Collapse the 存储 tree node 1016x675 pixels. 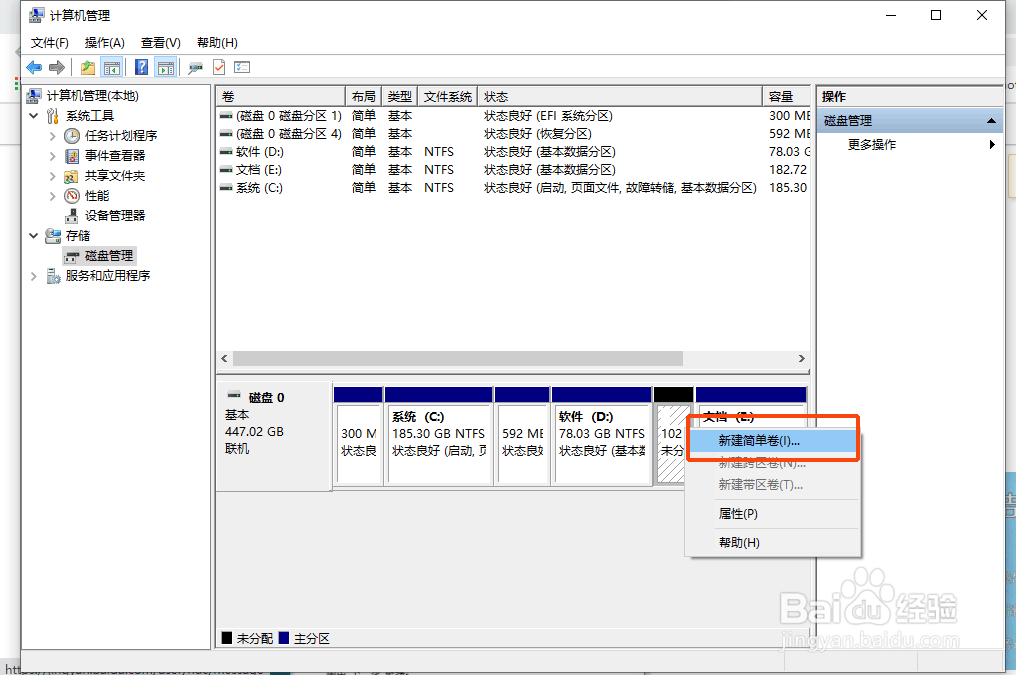34,236
